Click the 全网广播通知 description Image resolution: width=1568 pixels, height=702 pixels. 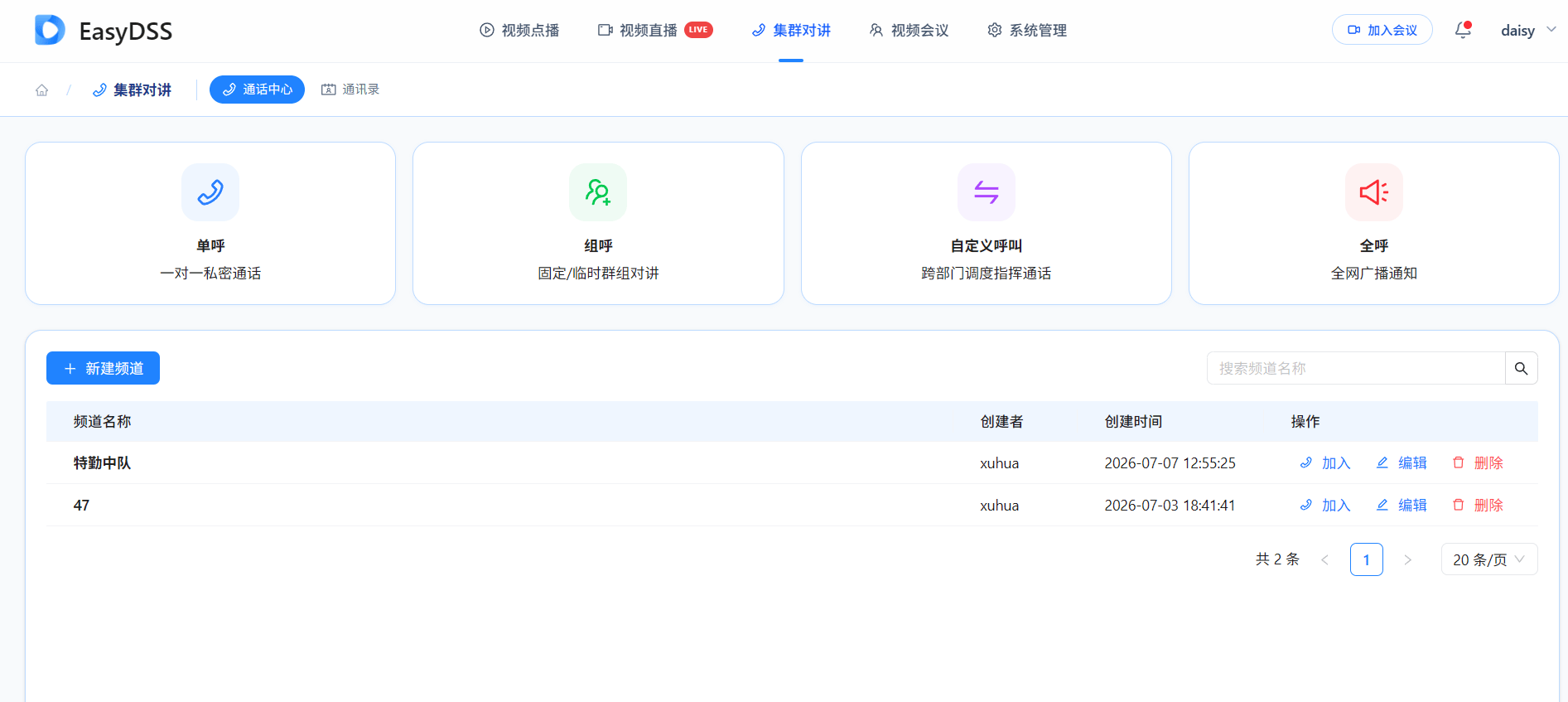tap(1374, 273)
